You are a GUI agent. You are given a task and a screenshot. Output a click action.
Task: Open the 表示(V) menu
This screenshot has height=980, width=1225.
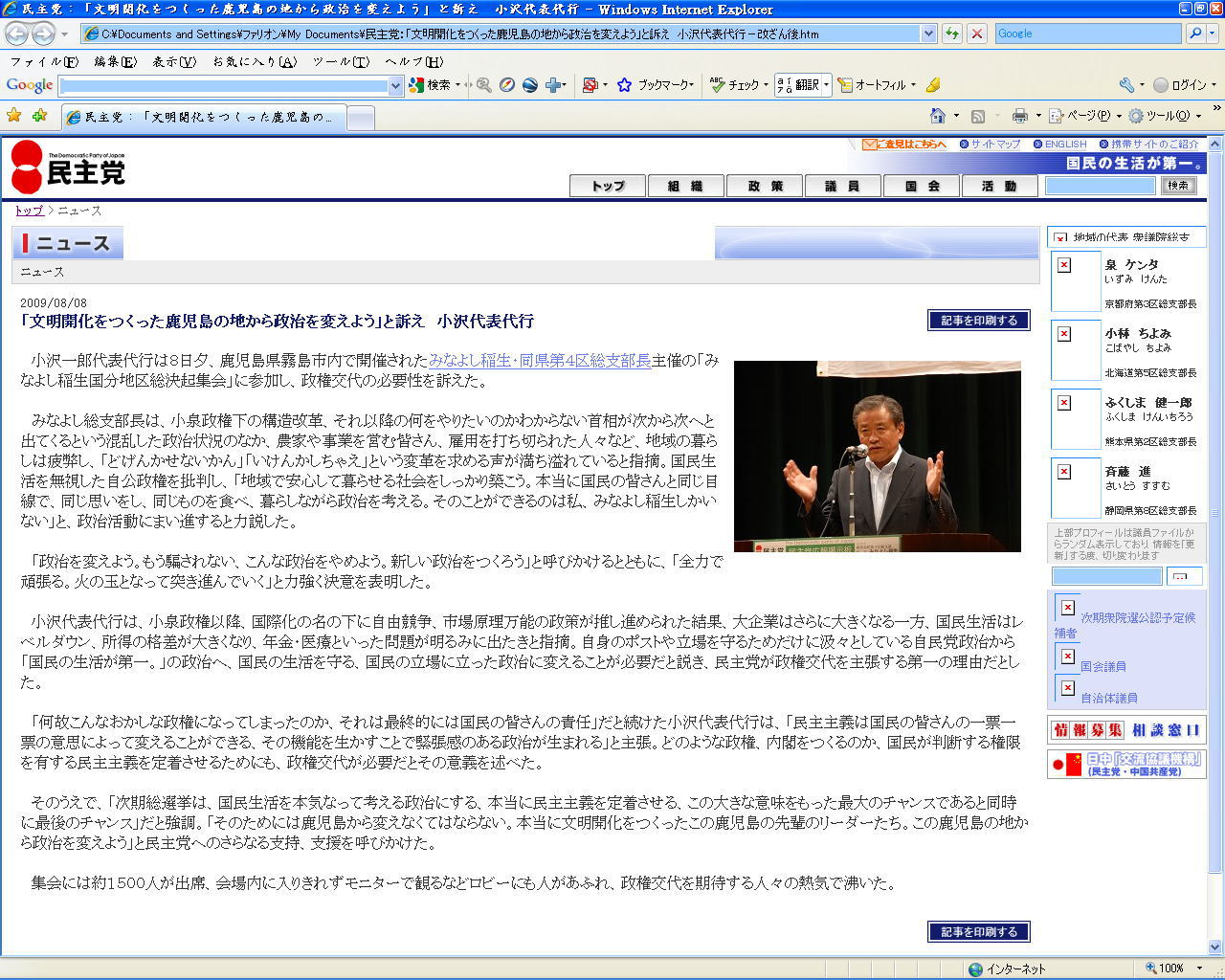coord(173,61)
